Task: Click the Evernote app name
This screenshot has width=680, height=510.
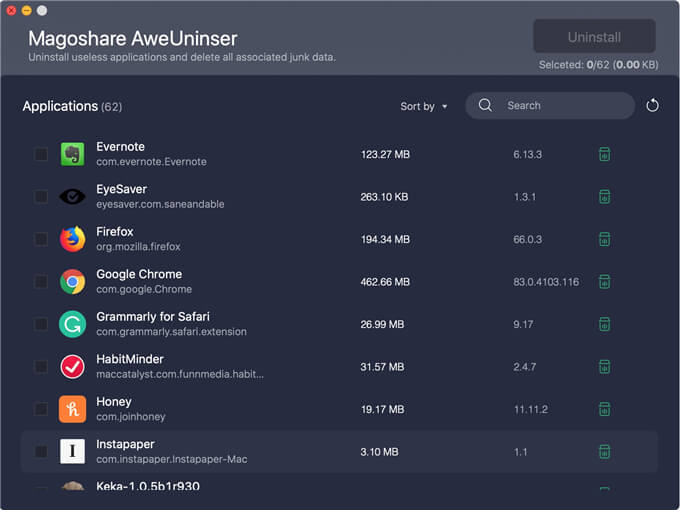Action: (121, 147)
